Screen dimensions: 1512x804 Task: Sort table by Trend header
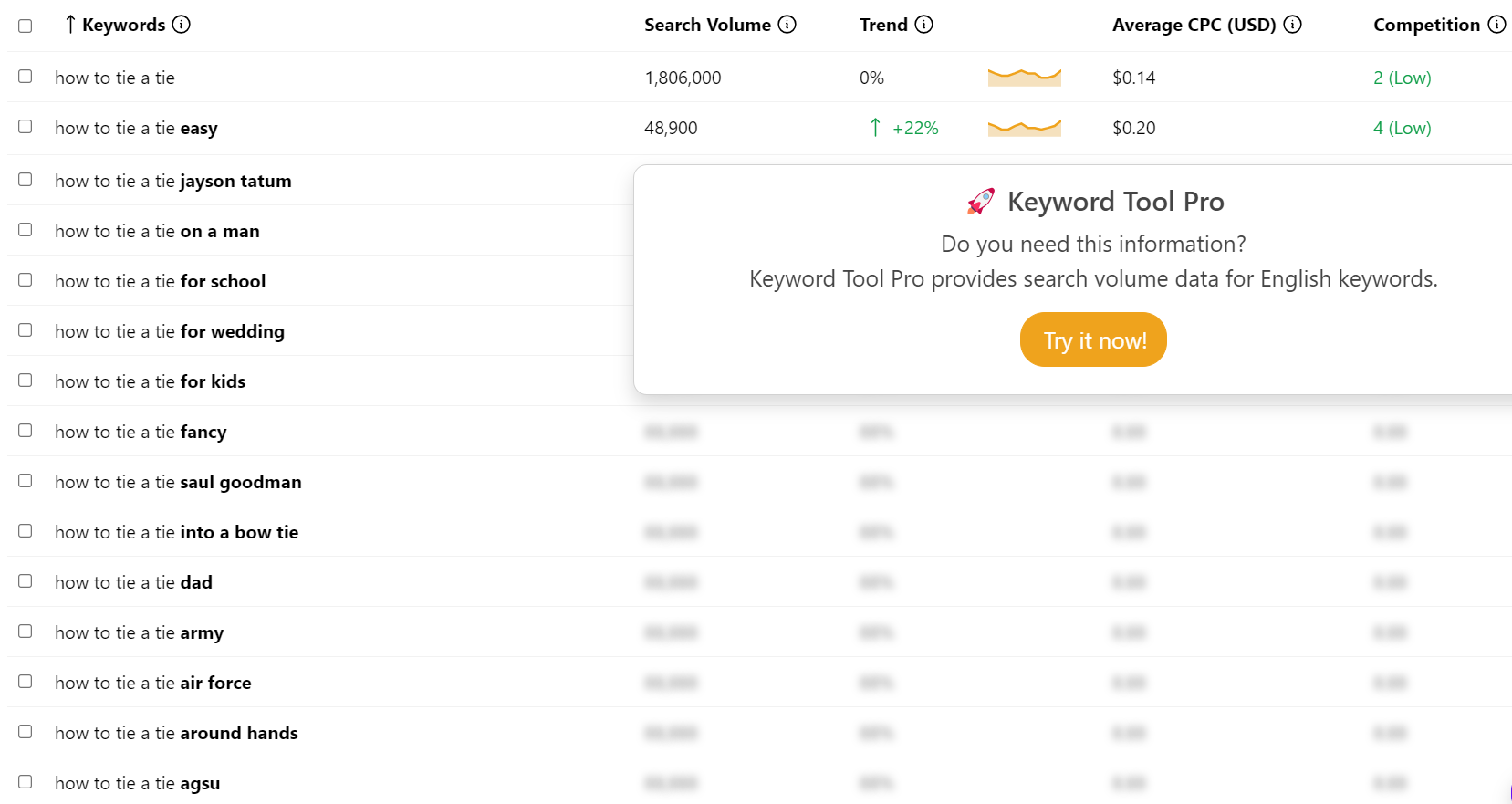coord(883,25)
